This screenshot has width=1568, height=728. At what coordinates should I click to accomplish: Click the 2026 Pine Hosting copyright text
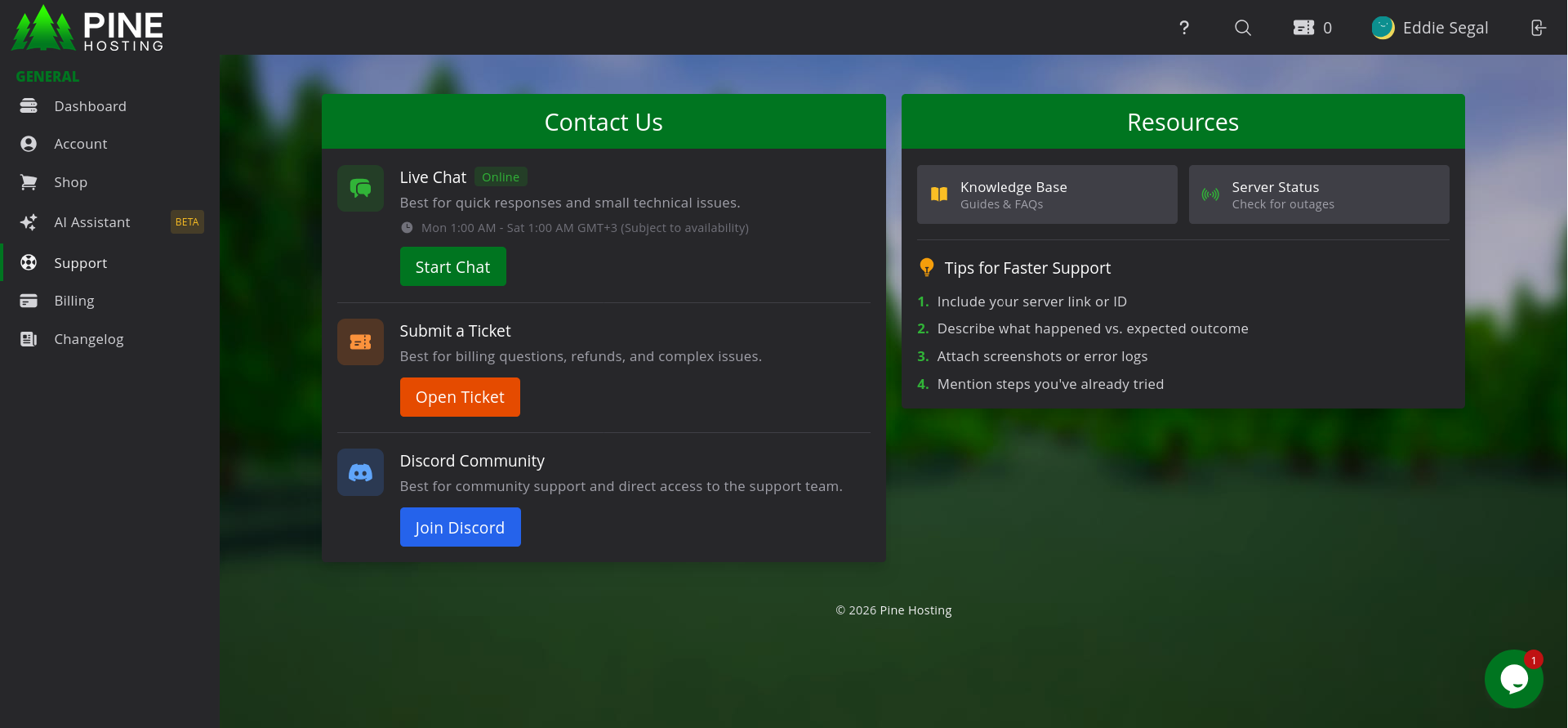[893, 610]
